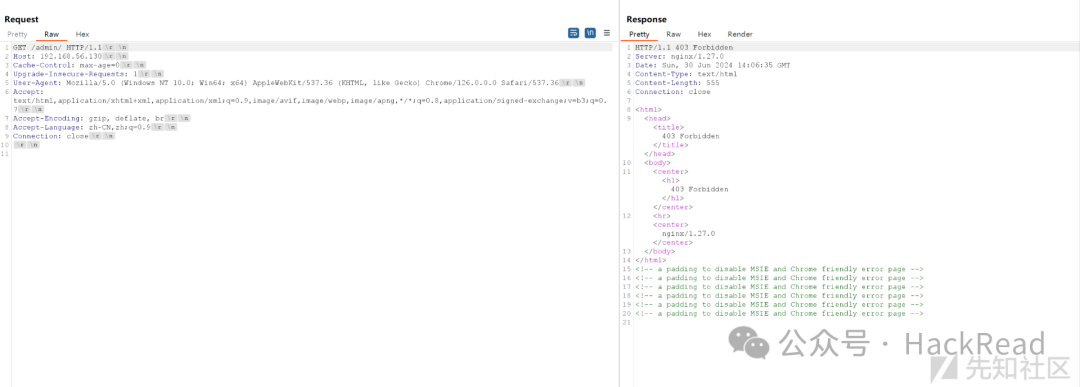This screenshot has height=387, width=1080.
Task: Toggle the \n non-printable characters icon
Action: 590,33
